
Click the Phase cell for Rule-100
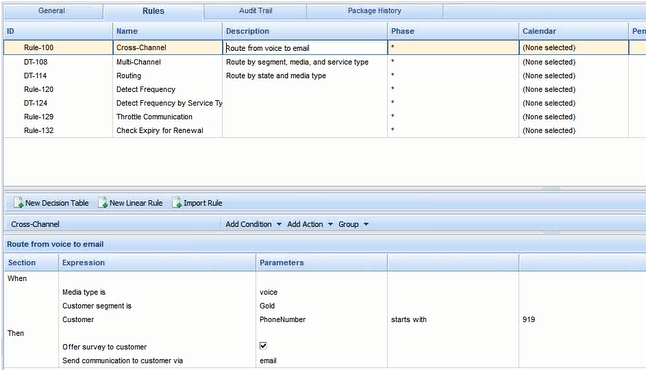coord(453,47)
